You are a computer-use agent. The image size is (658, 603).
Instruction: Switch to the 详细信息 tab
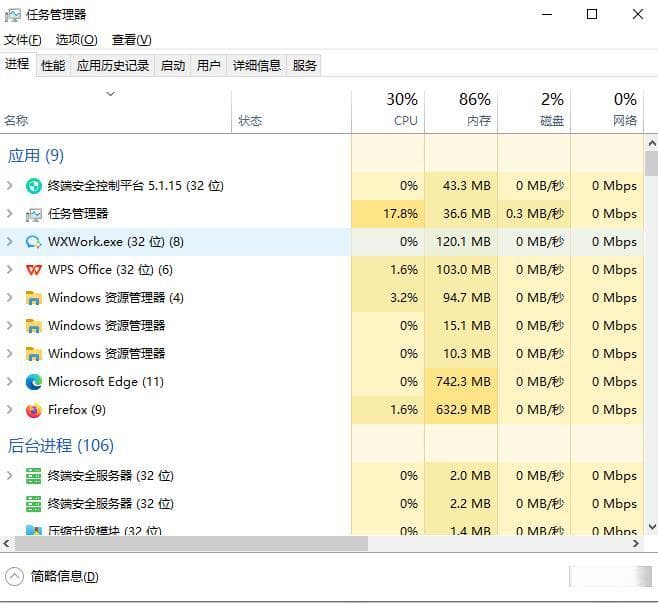tap(256, 65)
